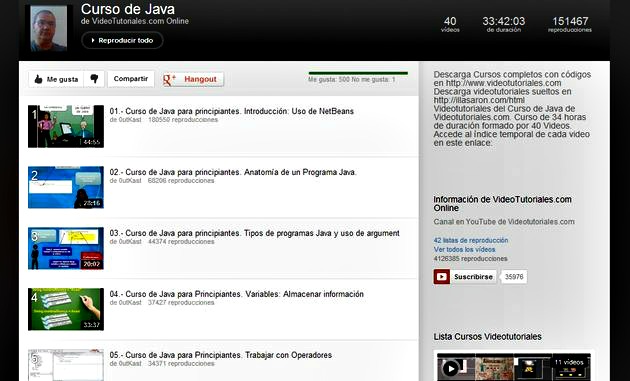The width and height of the screenshot is (630, 381).
Task: Open thumbnail of video 1 NetBeans introduction
Action: click(66, 126)
